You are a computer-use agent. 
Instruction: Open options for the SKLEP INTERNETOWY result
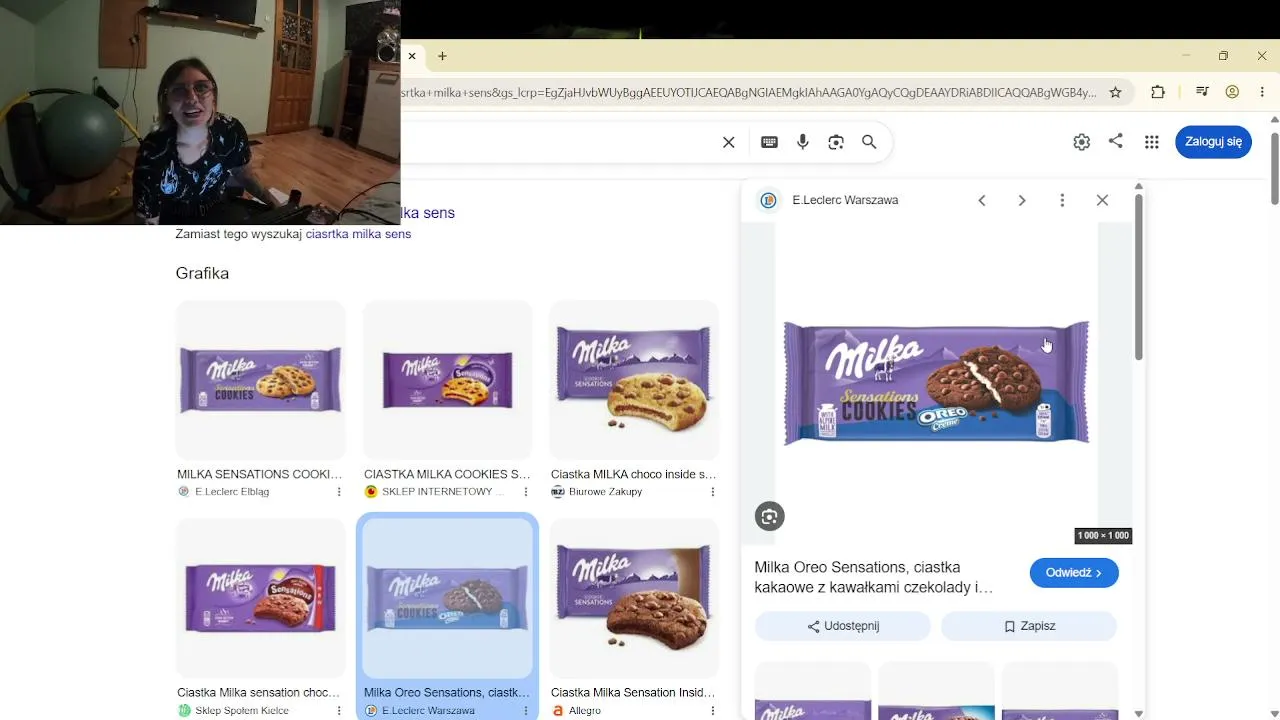tap(526, 492)
